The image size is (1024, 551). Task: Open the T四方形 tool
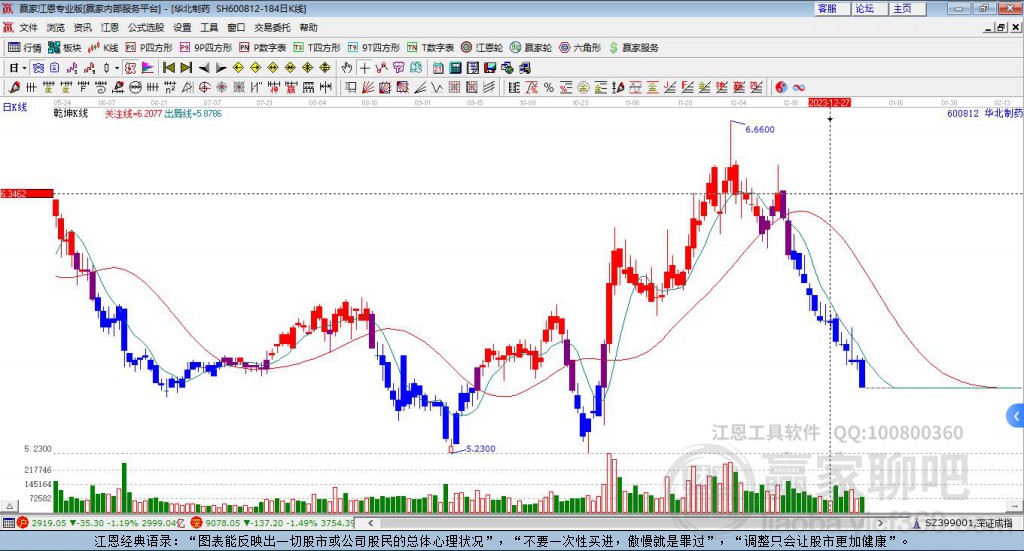tap(317, 48)
